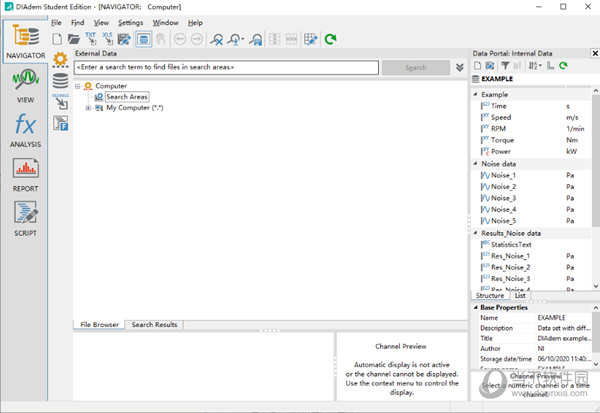
Task: Select the Torque channel
Action: pos(502,140)
